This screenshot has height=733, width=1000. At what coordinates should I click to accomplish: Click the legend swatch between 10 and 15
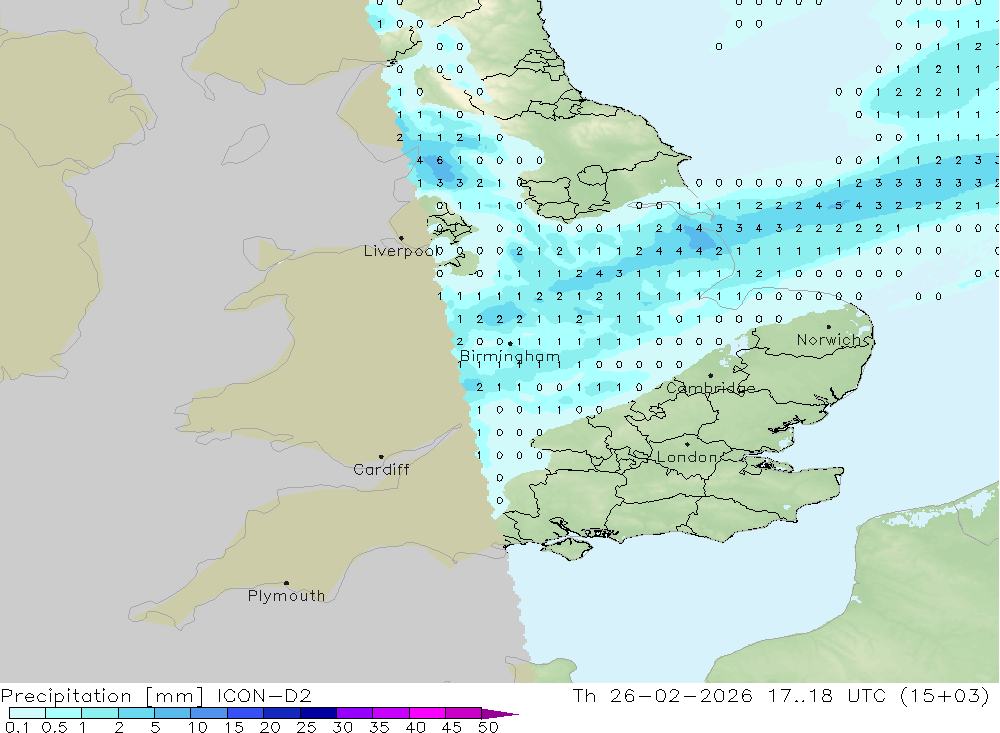pos(209,713)
